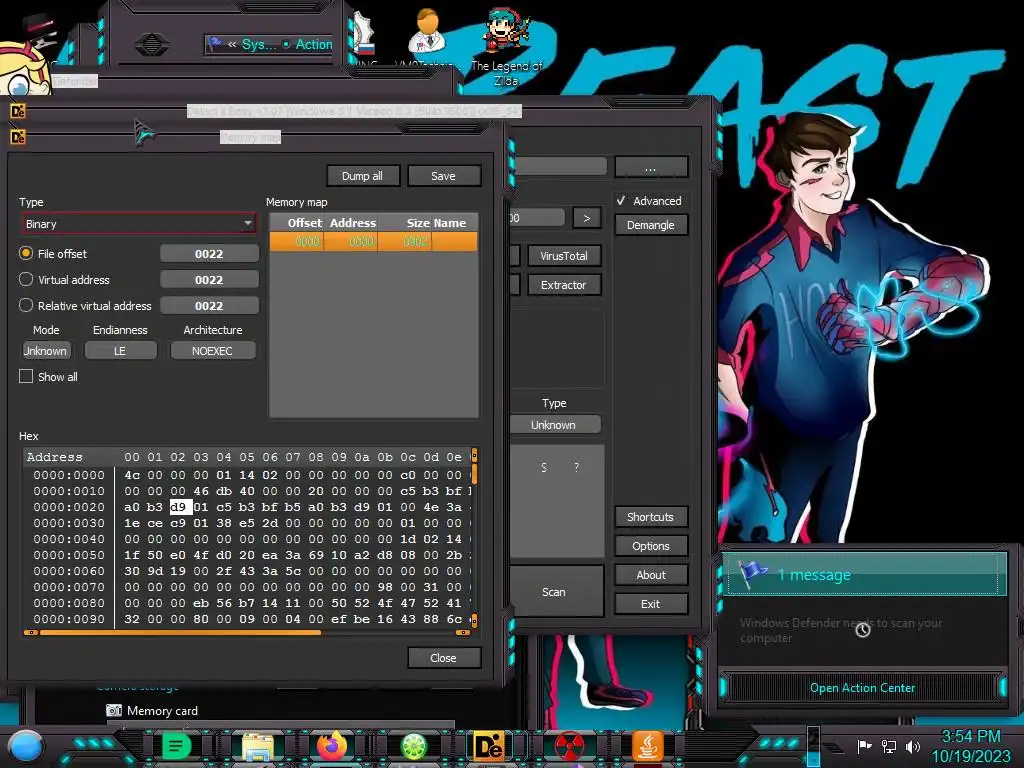Click the Exit button

coord(650,604)
